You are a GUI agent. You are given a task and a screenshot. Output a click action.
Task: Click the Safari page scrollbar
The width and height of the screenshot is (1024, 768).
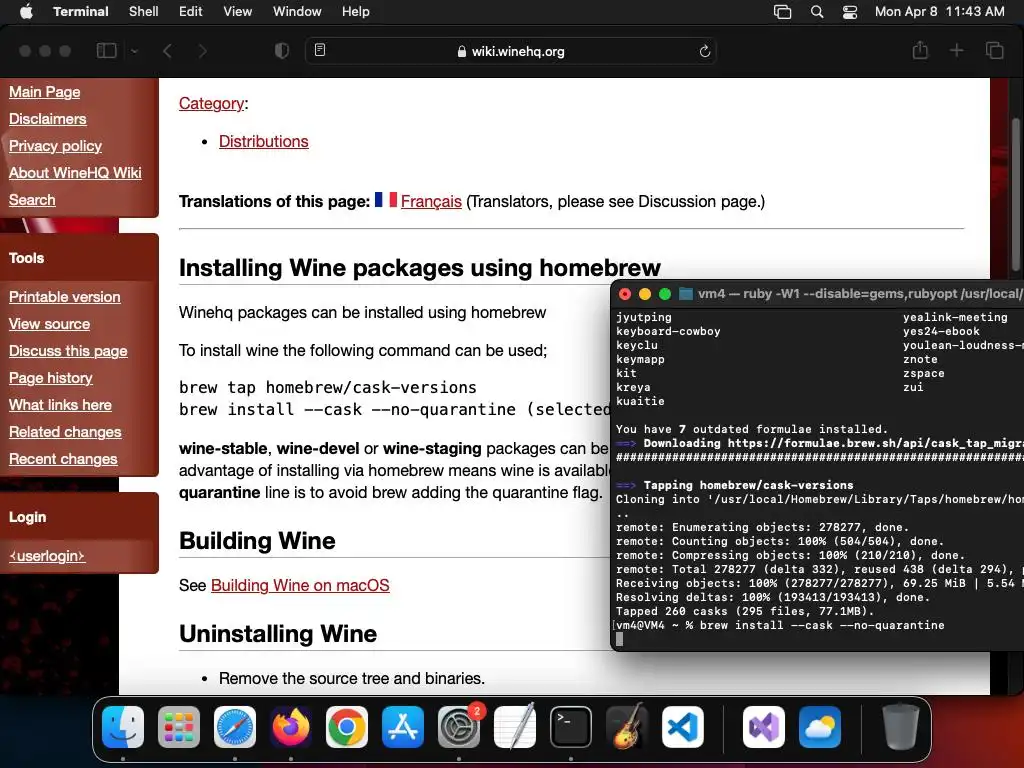tap(1016, 193)
